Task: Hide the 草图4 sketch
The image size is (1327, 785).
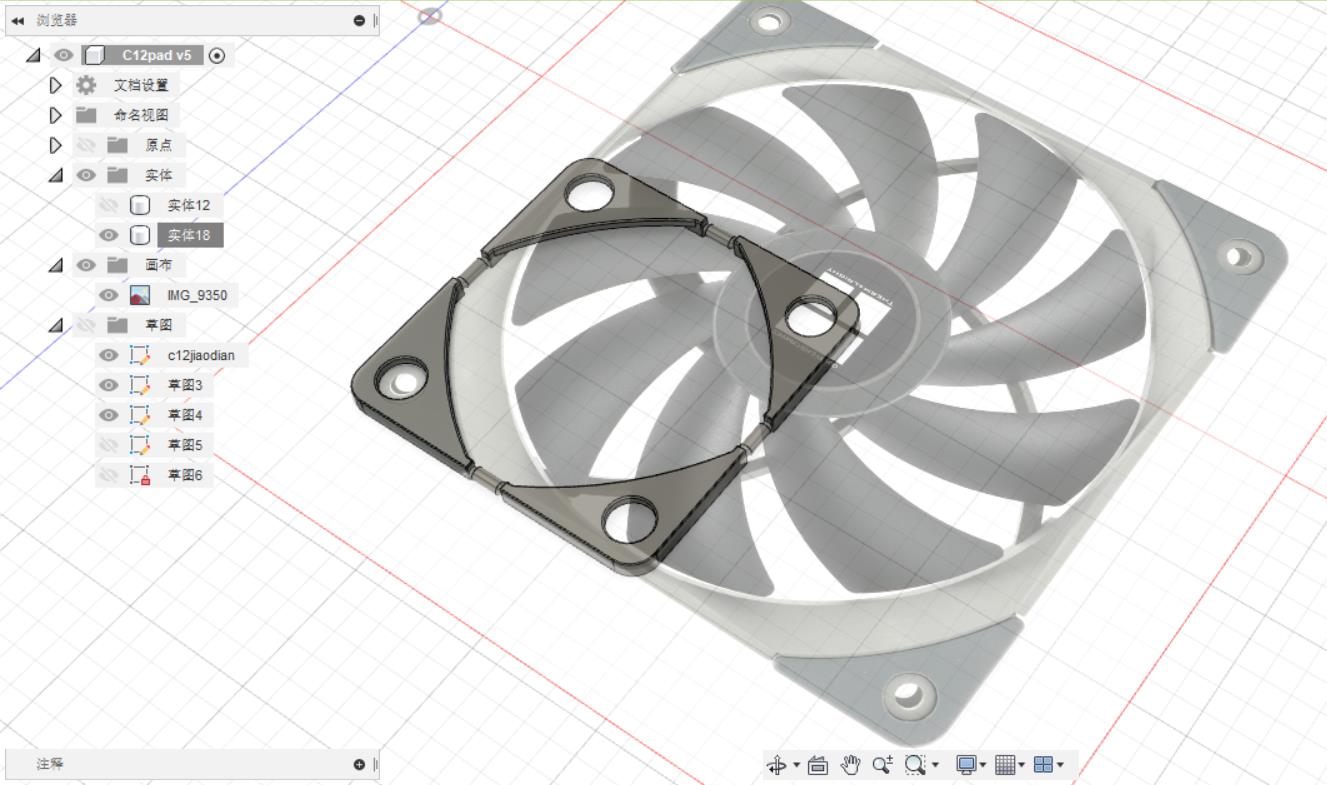Action: (109, 415)
